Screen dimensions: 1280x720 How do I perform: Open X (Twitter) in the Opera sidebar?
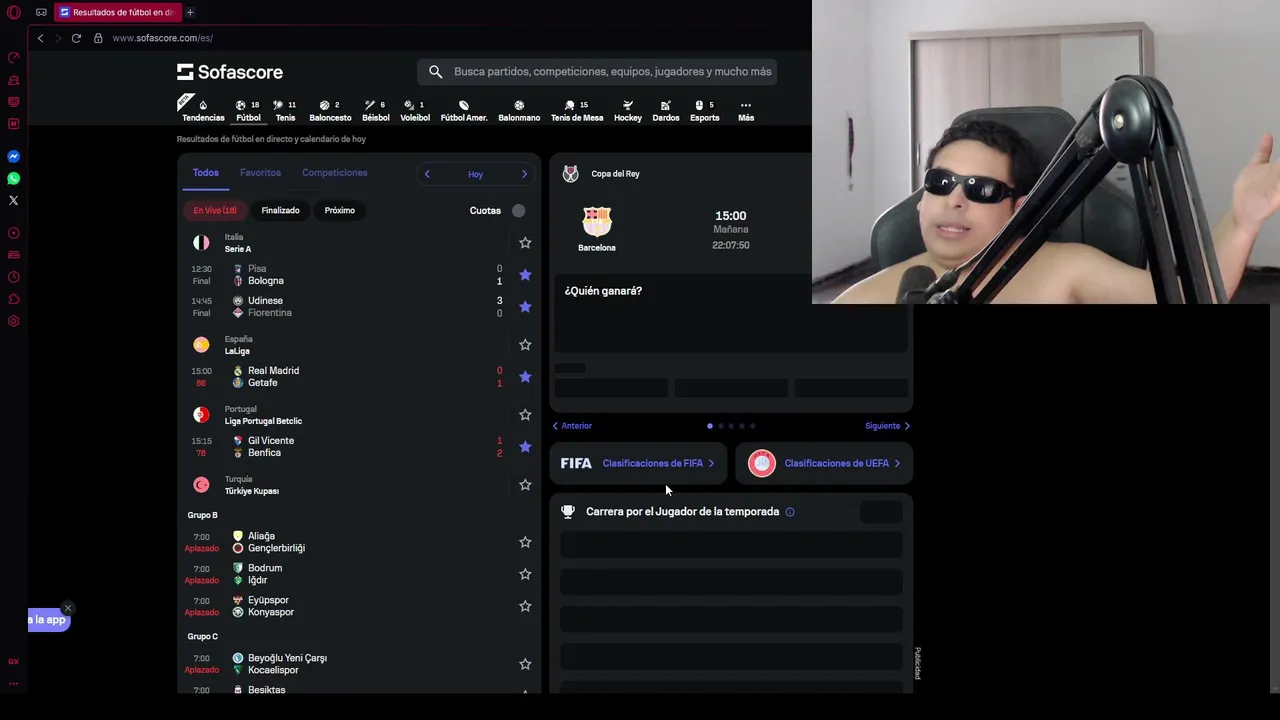14,200
